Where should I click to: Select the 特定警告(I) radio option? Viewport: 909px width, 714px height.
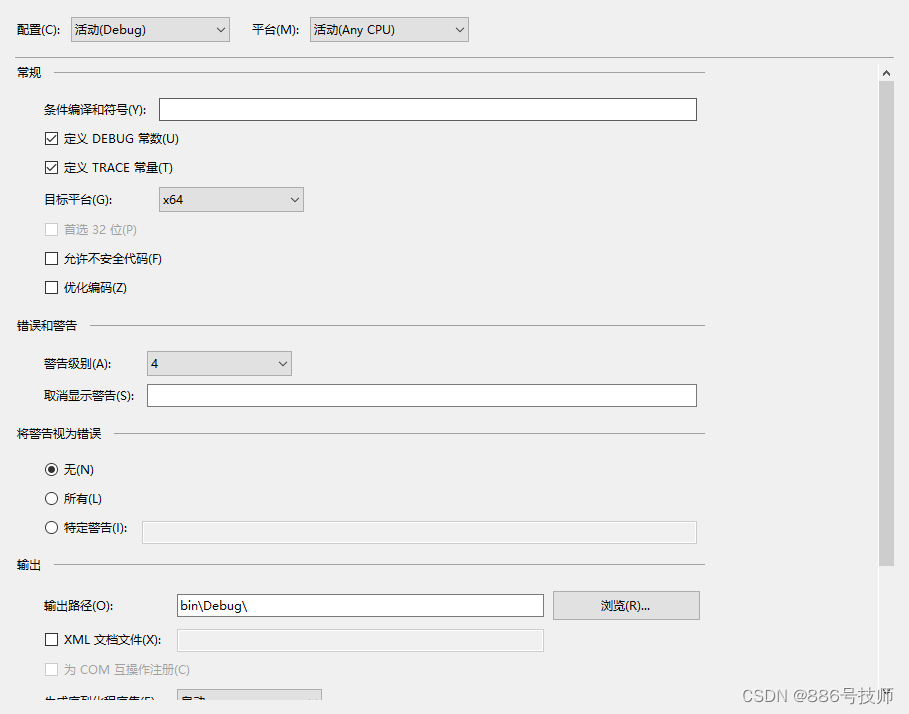click(x=51, y=527)
